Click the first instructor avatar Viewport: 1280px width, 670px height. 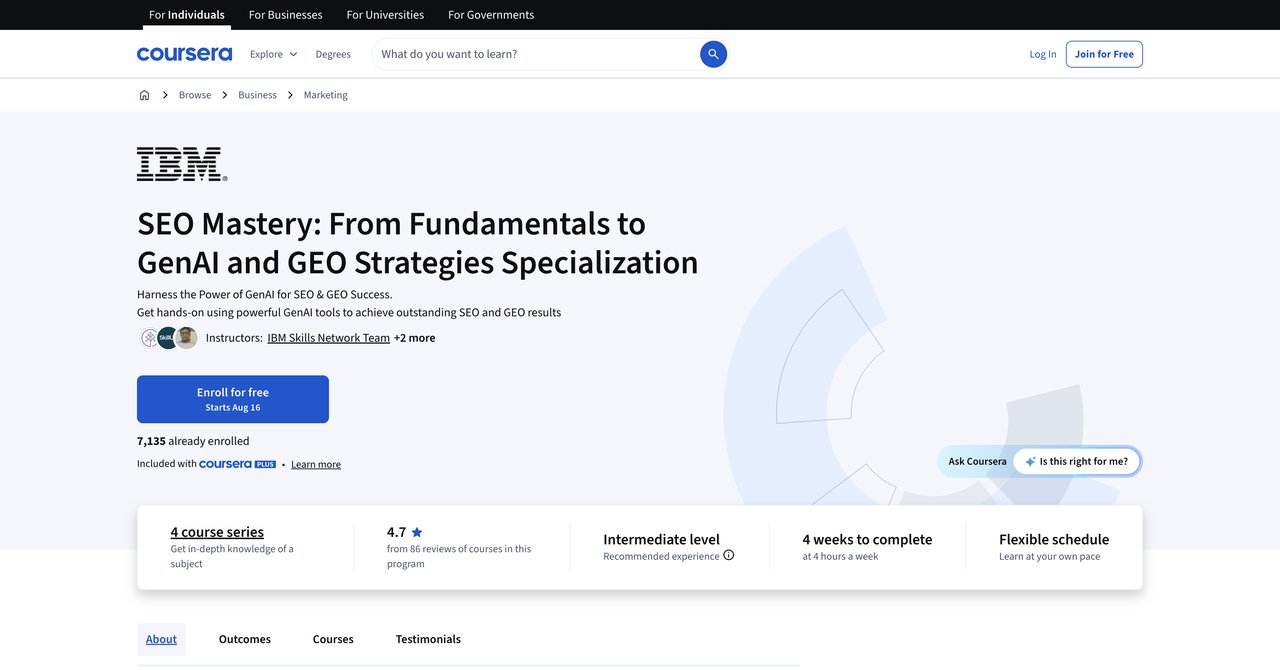click(150, 338)
